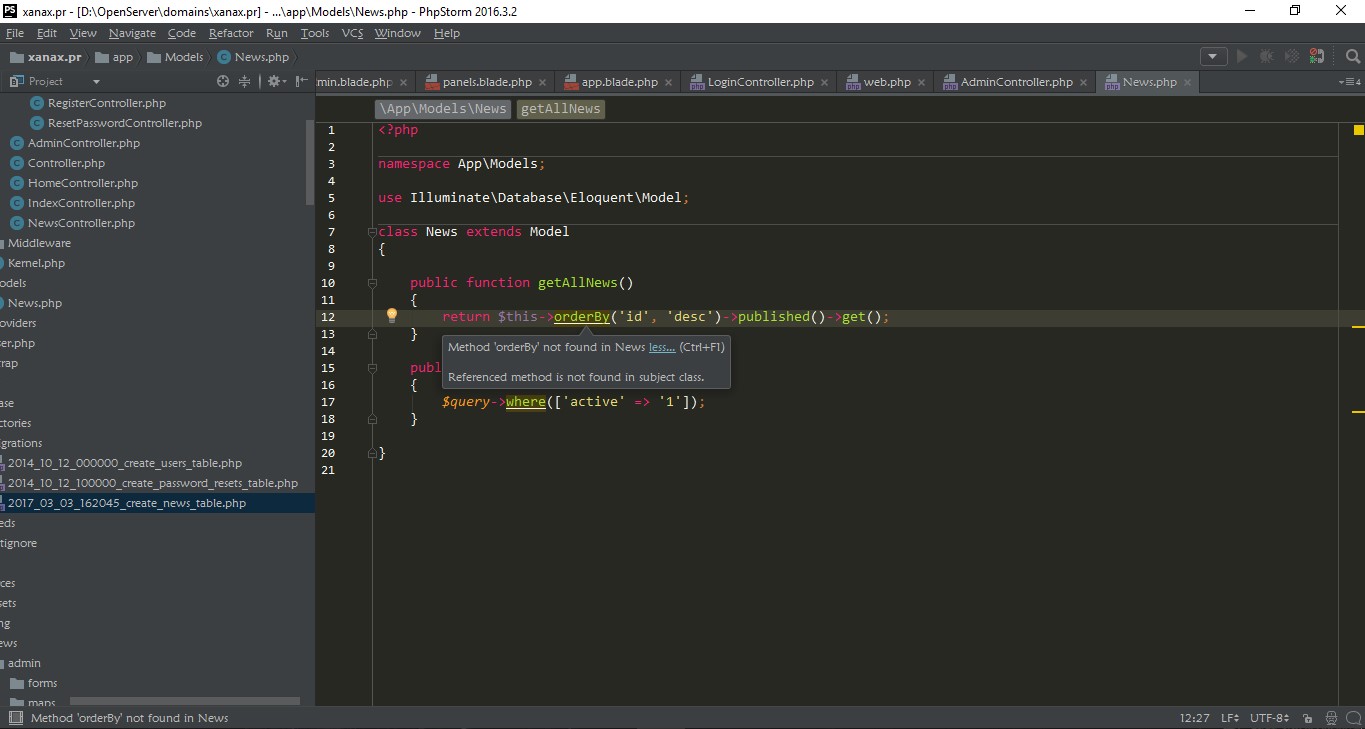The width and height of the screenshot is (1365, 729).
Task: Select AdminController.php in the project tree
Action: coord(84,143)
